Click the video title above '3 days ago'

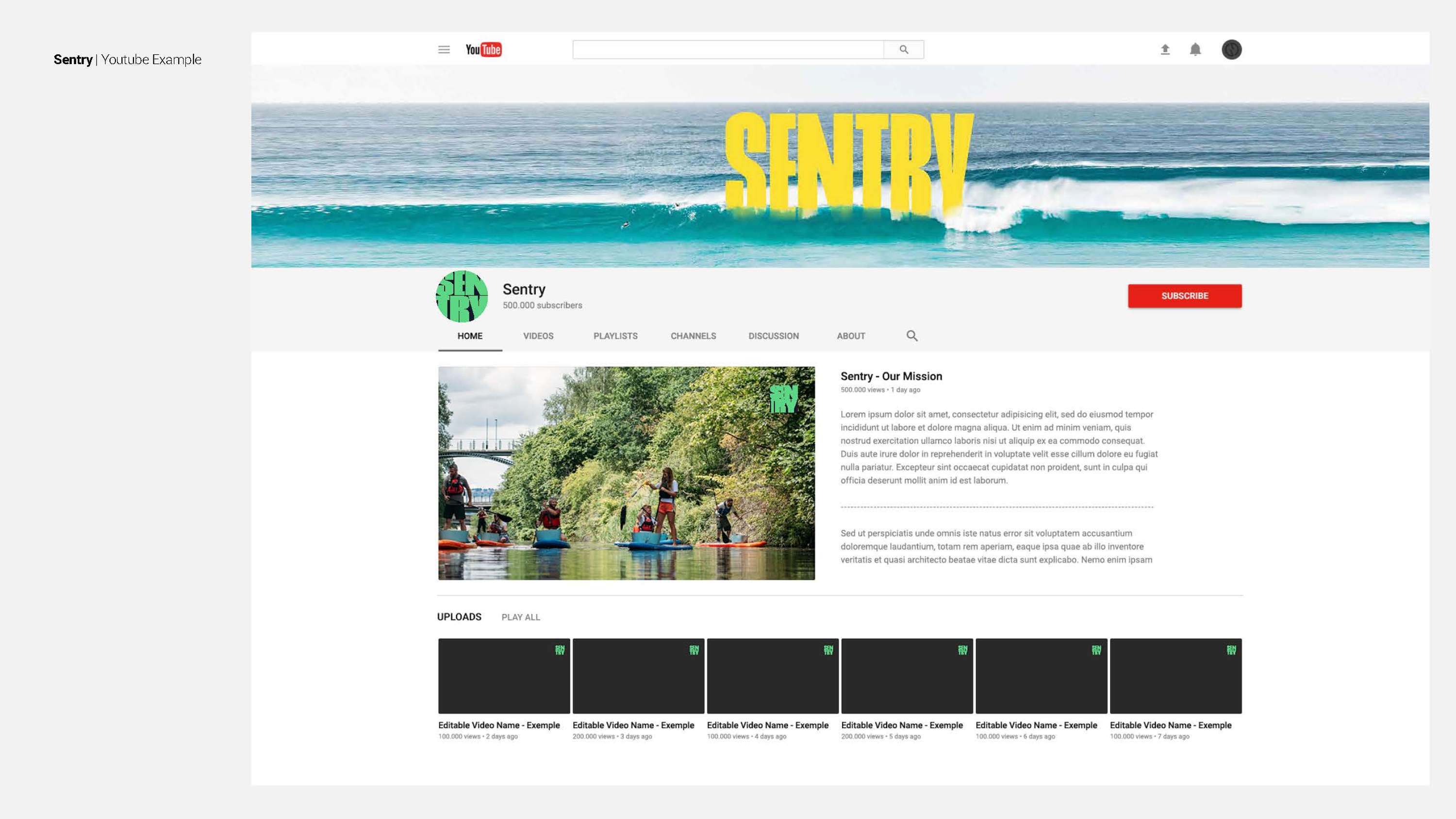[633, 725]
